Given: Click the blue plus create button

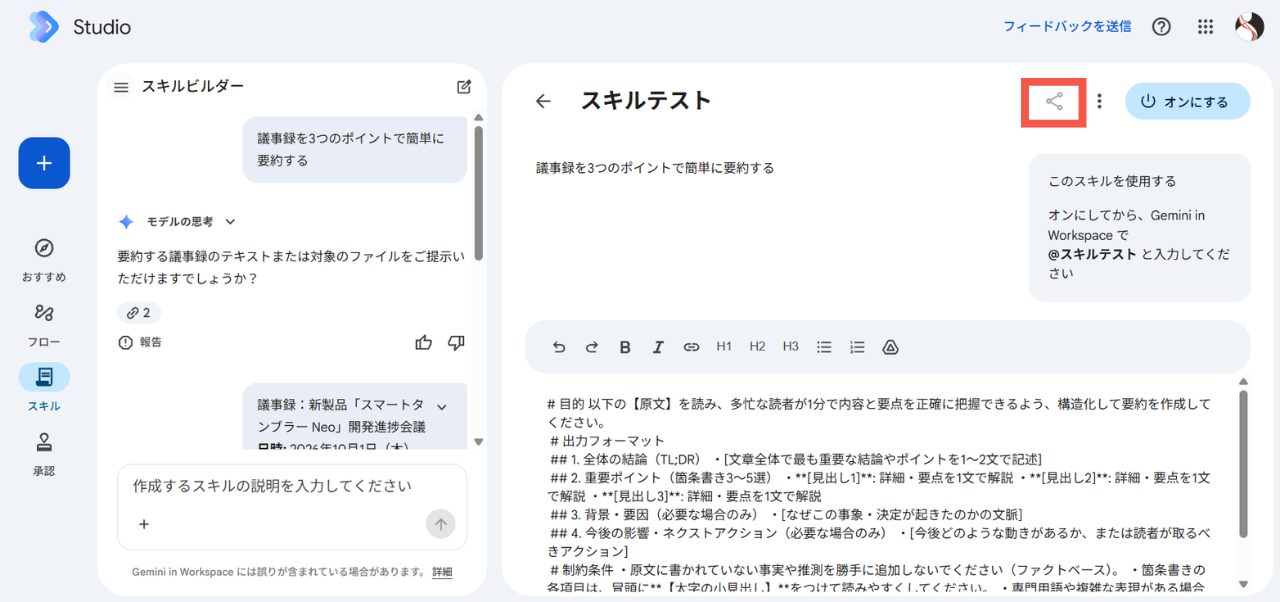Looking at the screenshot, I should (x=44, y=163).
